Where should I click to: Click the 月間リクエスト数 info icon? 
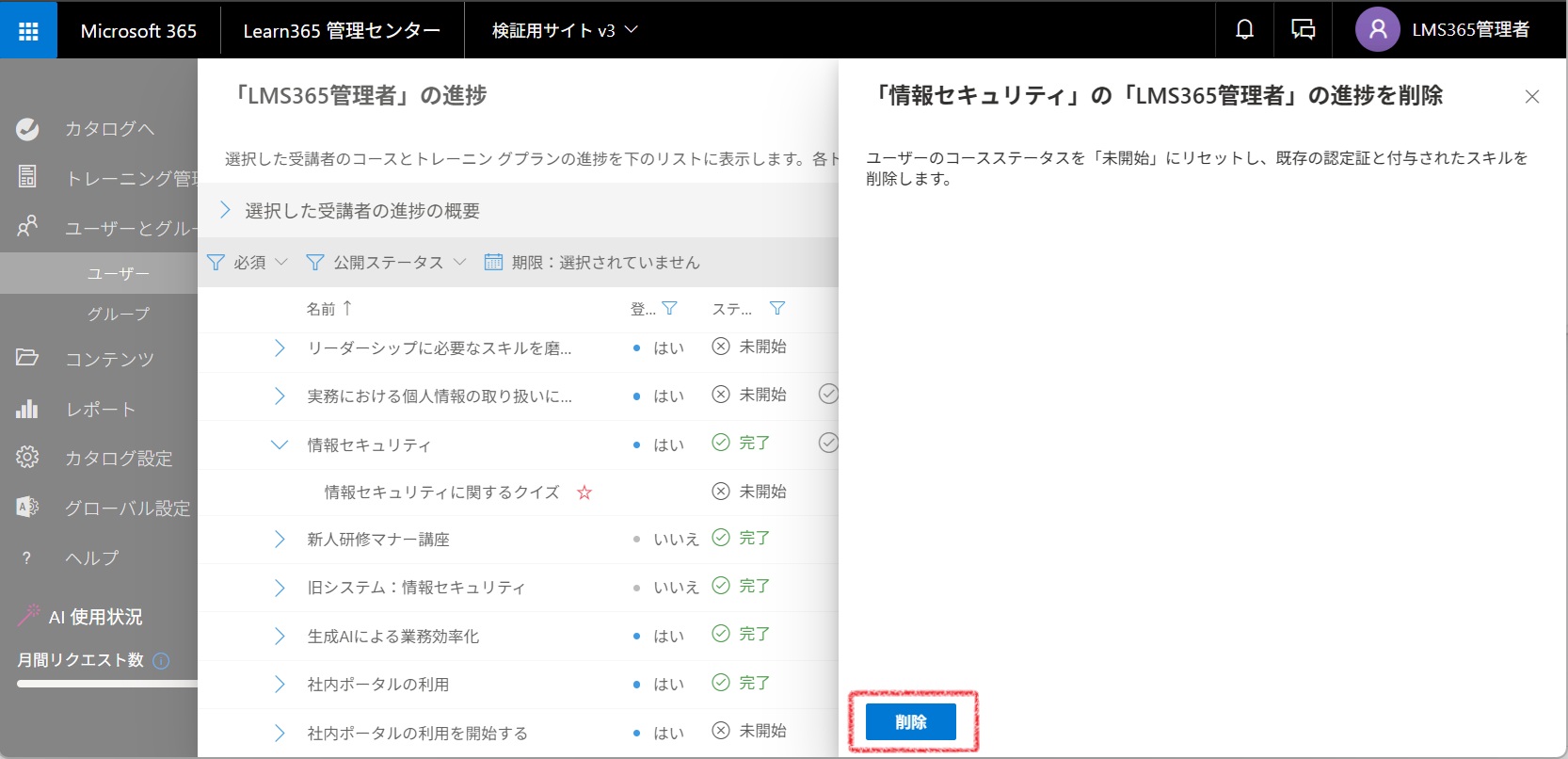coord(161,661)
